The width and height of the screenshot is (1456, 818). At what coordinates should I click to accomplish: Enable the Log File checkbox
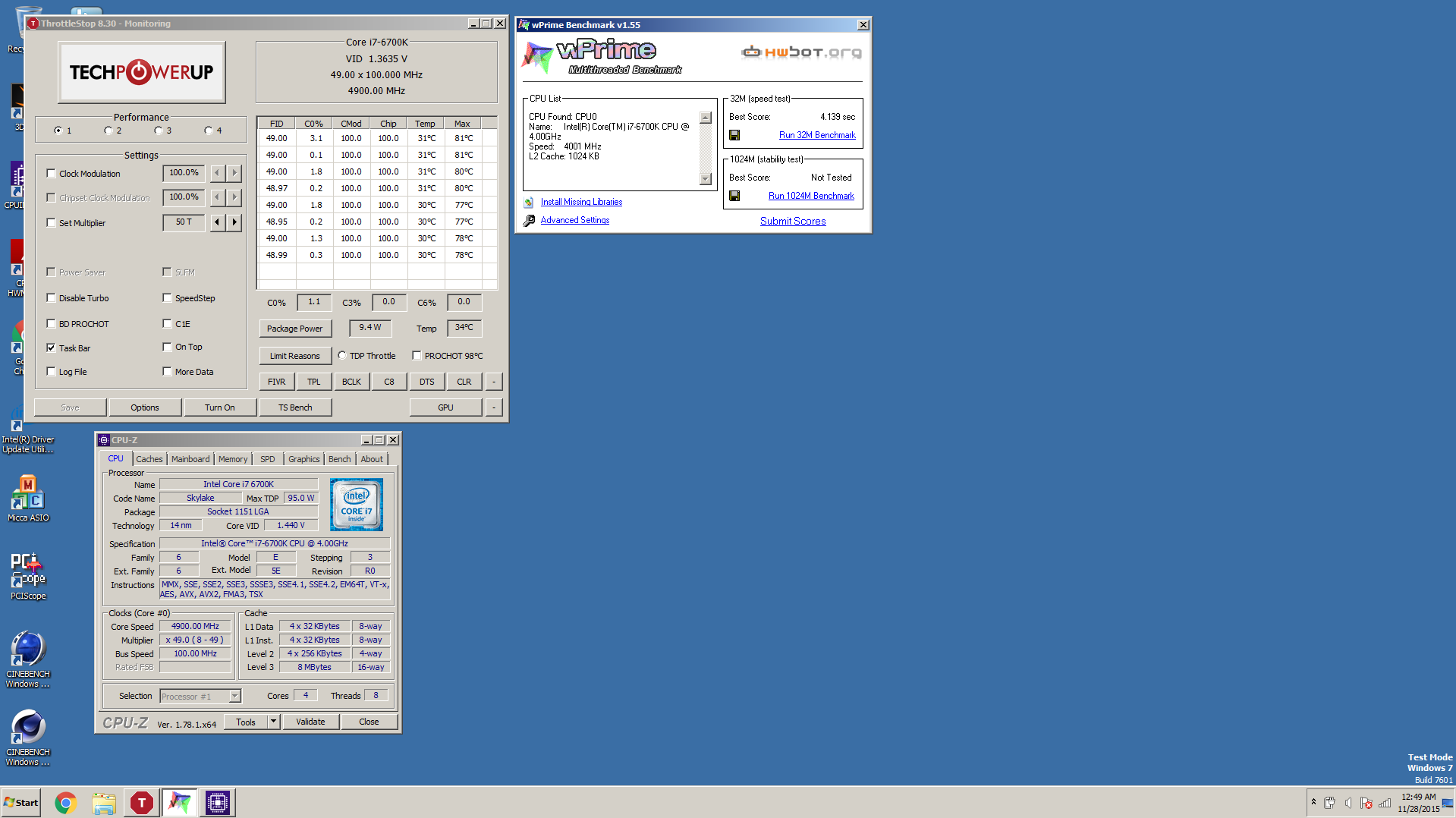tap(51, 372)
